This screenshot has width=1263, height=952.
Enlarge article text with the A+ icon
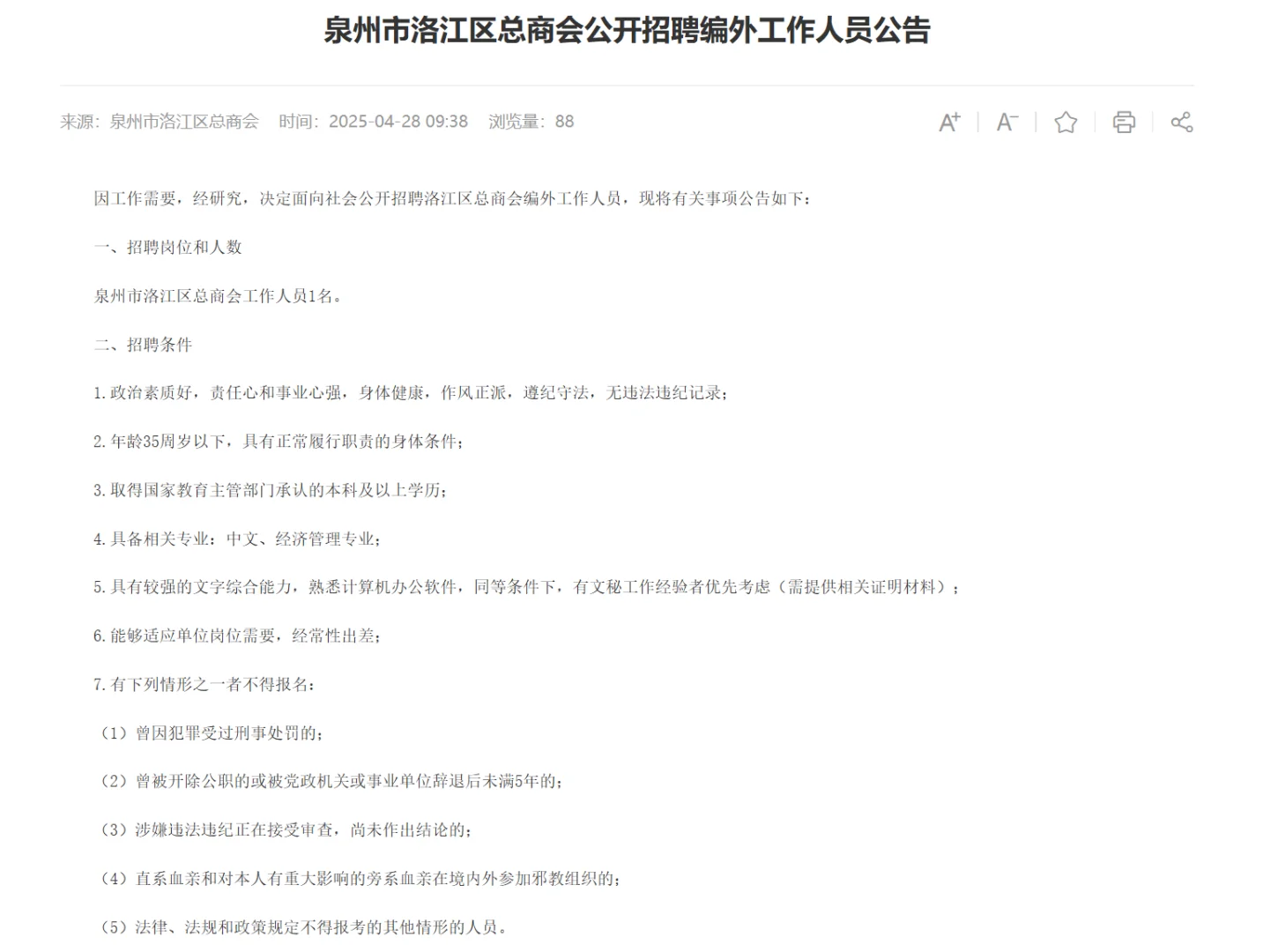(x=949, y=123)
